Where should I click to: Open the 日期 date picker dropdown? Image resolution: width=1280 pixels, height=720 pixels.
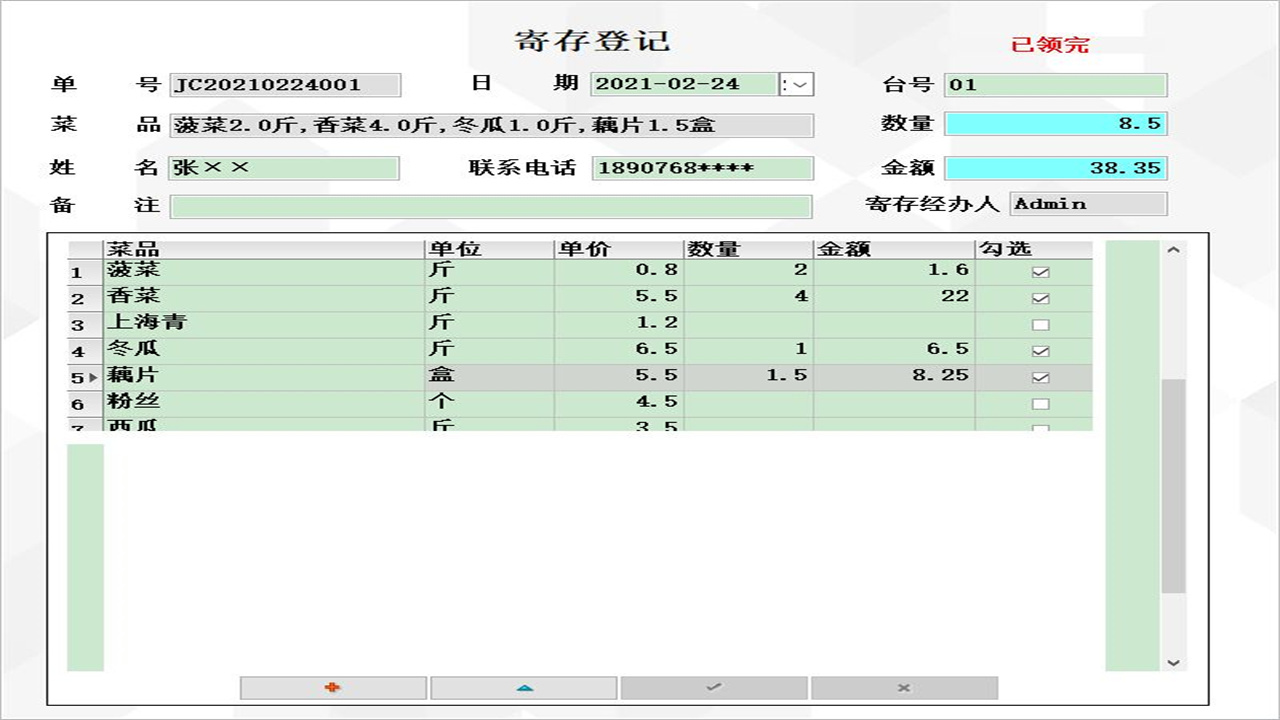797,85
